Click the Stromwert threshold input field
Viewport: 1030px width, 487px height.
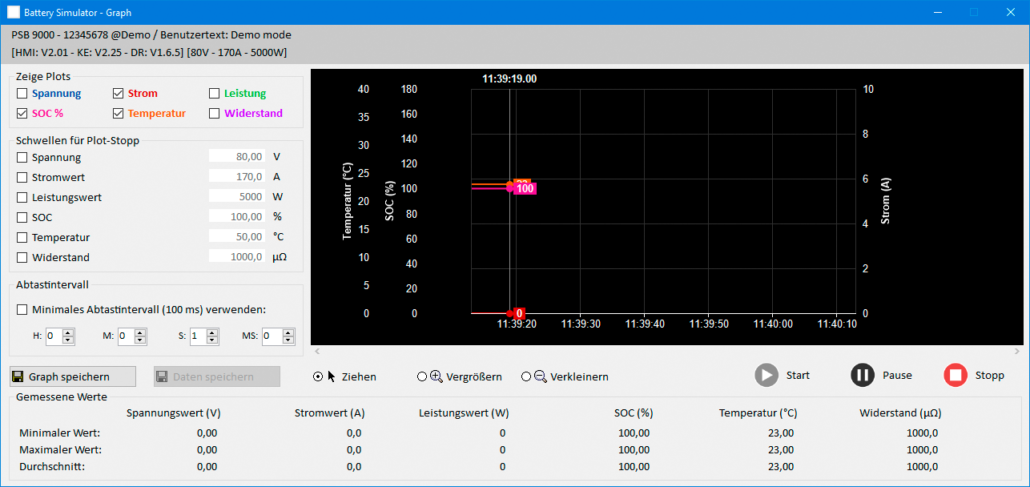(x=238, y=177)
